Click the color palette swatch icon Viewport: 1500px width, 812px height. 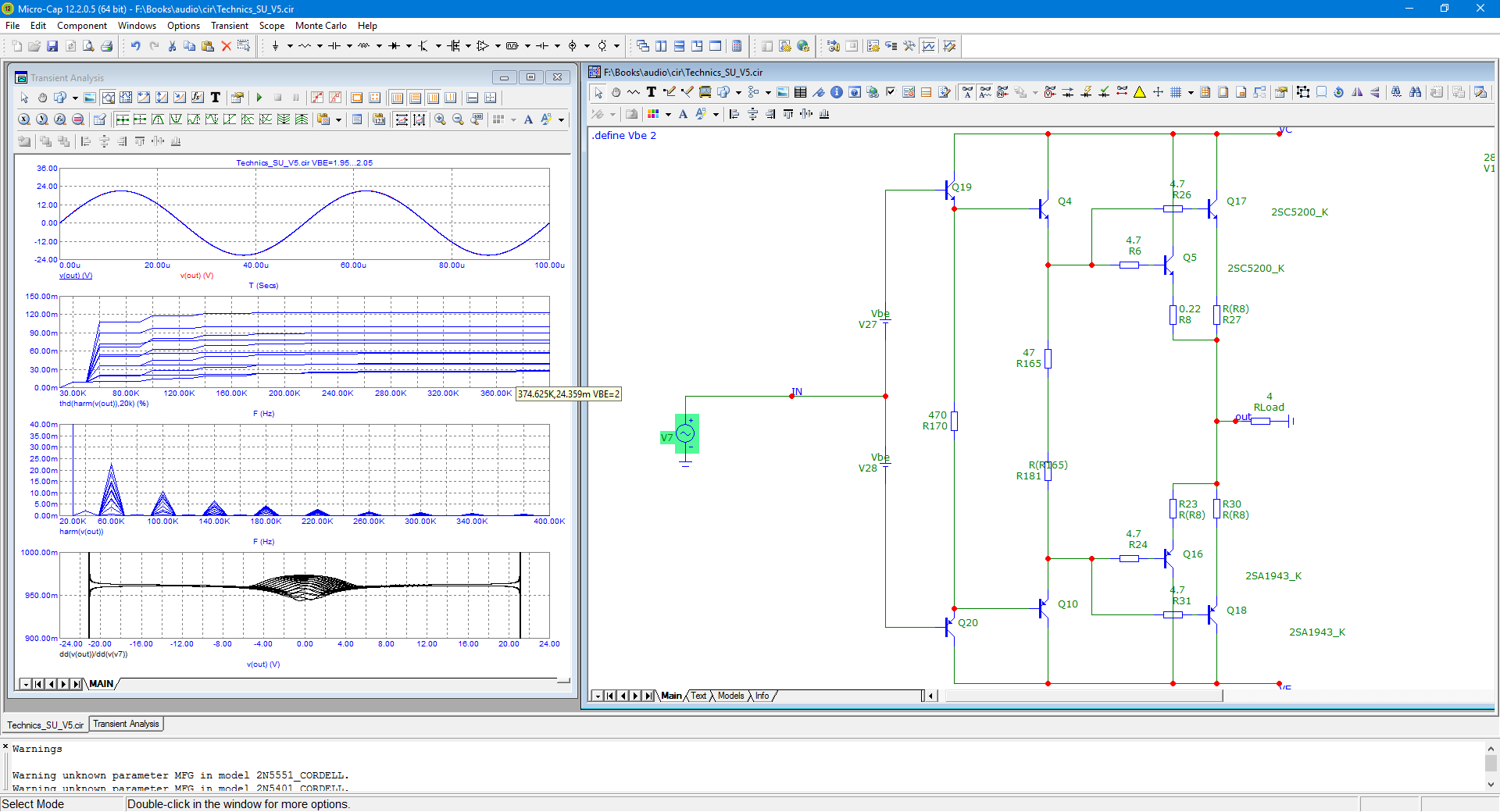[653, 114]
